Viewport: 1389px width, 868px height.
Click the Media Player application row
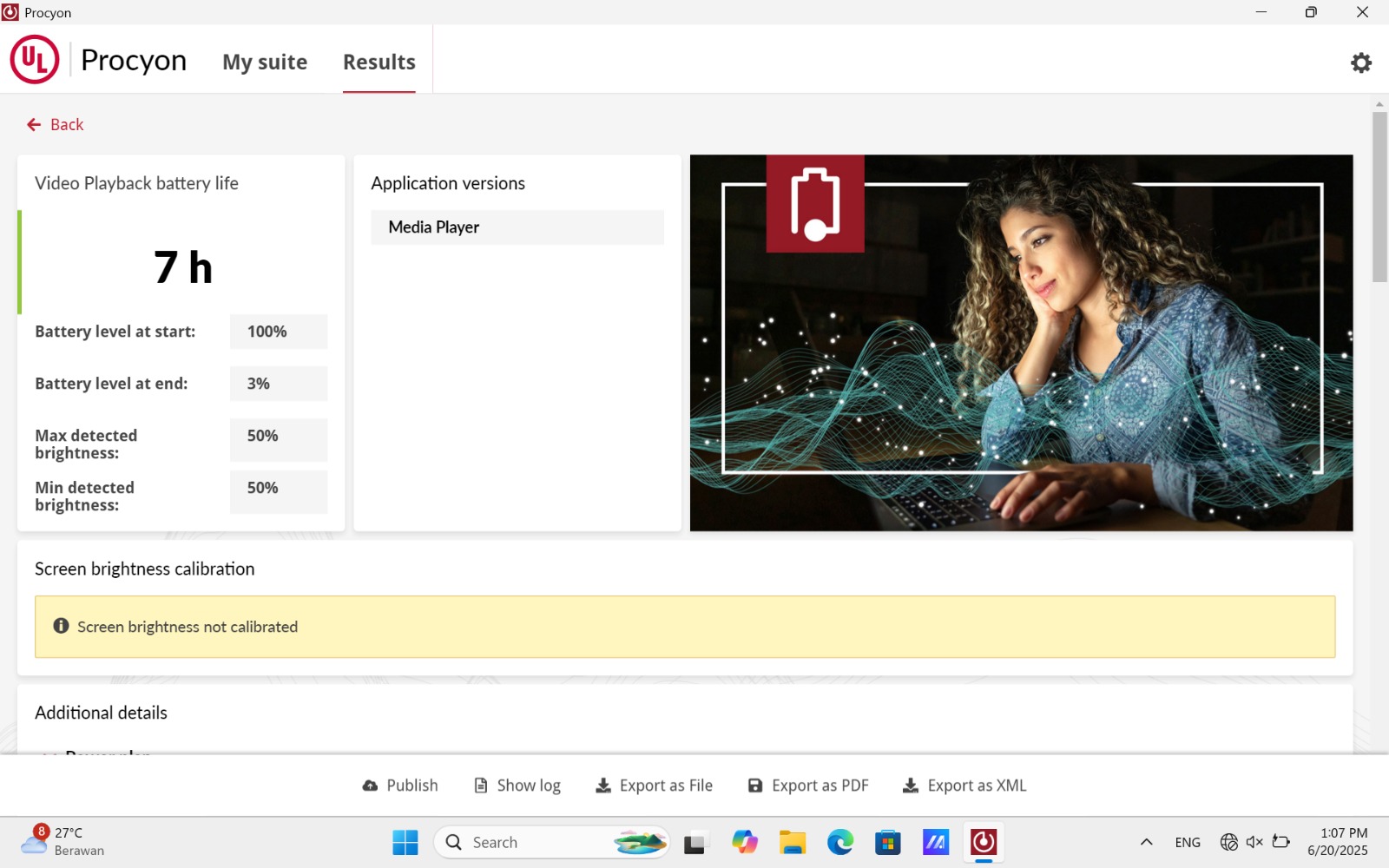click(517, 227)
